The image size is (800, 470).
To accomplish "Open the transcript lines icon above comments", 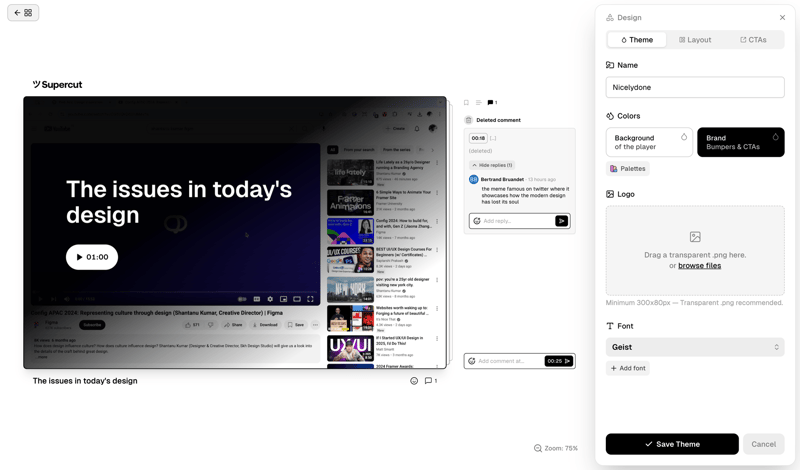I will tap(479, 103).
